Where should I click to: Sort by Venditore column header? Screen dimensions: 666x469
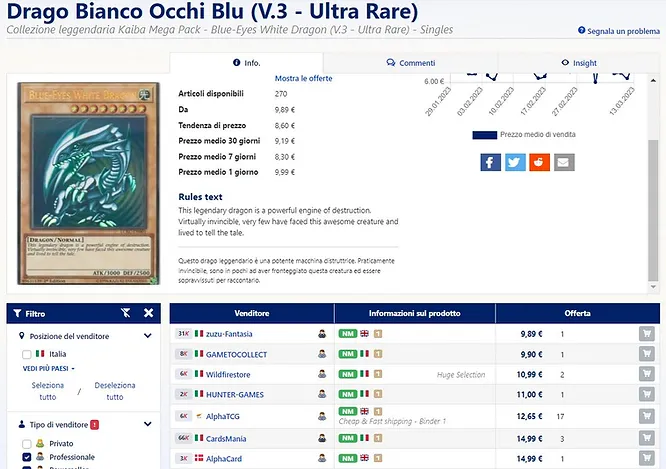pos(251,314)
